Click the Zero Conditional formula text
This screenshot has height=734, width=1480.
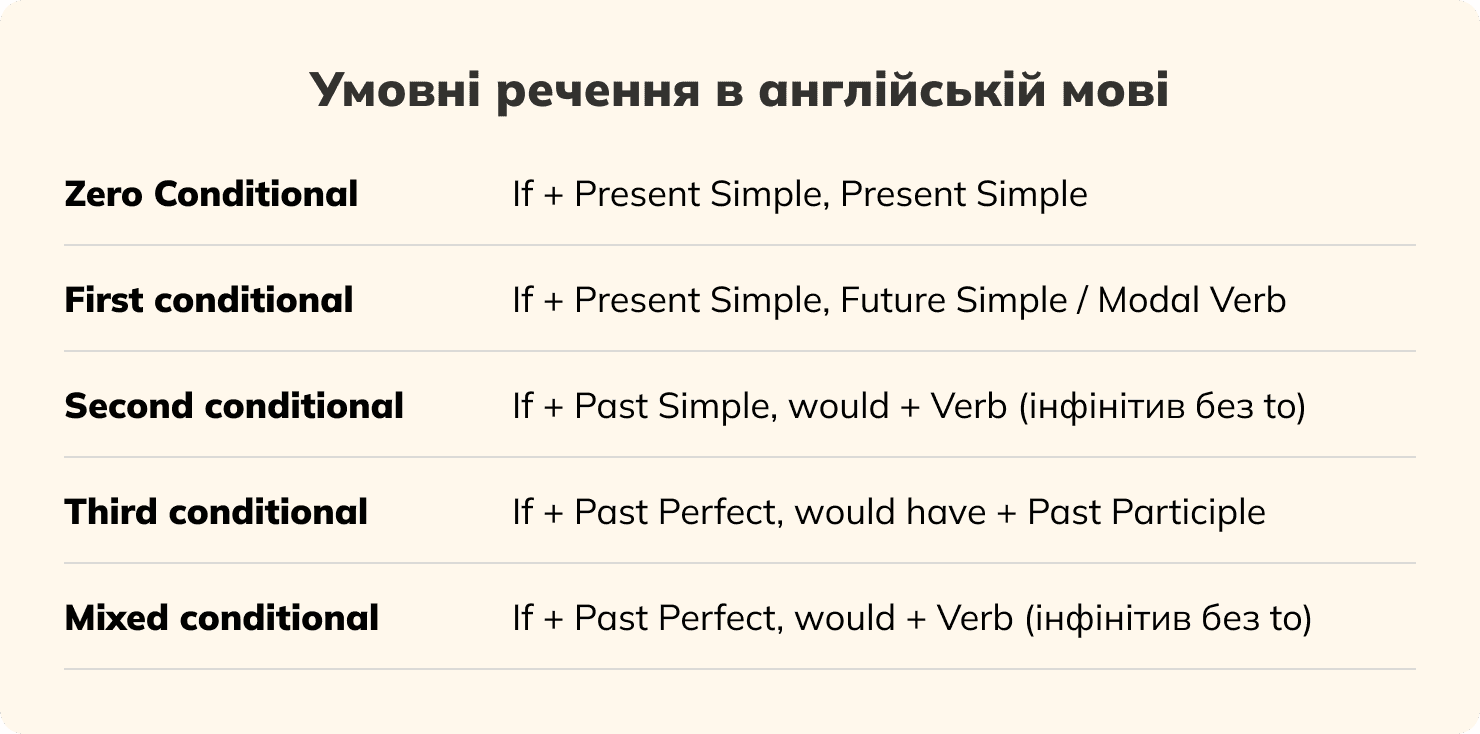point(799,194)
